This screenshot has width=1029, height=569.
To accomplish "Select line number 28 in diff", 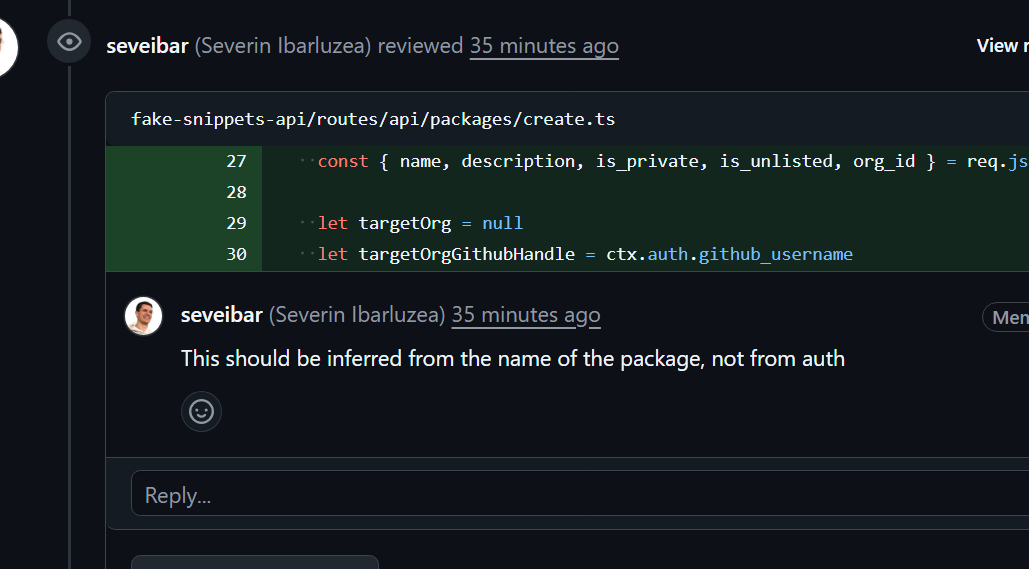I will [x=236, y=192].
